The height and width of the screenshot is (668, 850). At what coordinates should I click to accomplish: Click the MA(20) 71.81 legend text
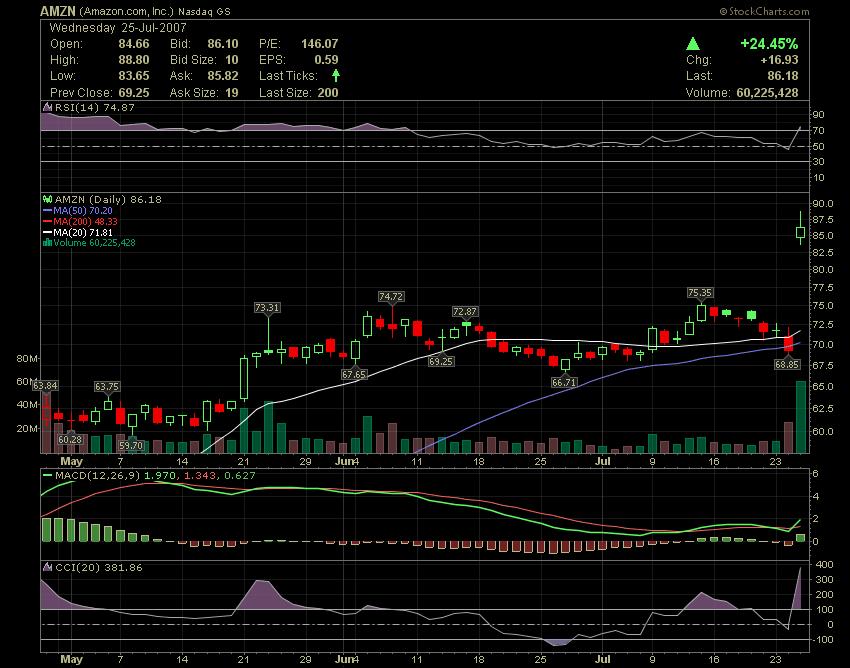click(83, 232)
